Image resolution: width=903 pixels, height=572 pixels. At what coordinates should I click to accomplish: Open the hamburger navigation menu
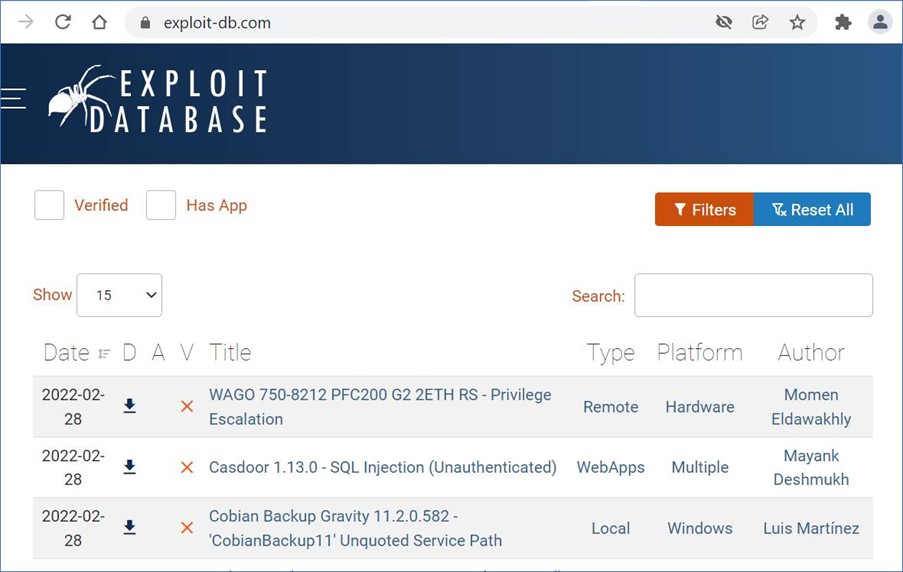(13, 98)
